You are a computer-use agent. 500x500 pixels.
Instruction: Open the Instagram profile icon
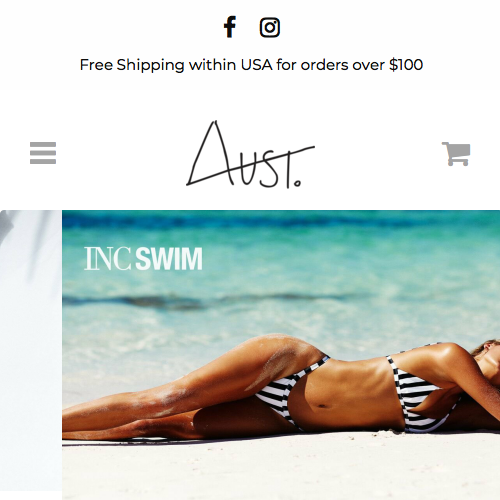270,27
